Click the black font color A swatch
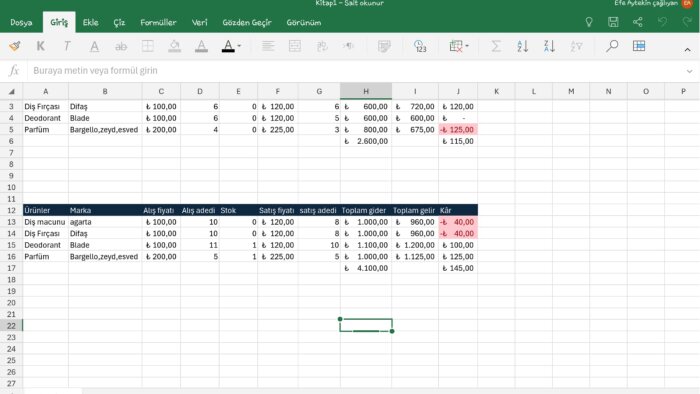 (x=228, y=46)
